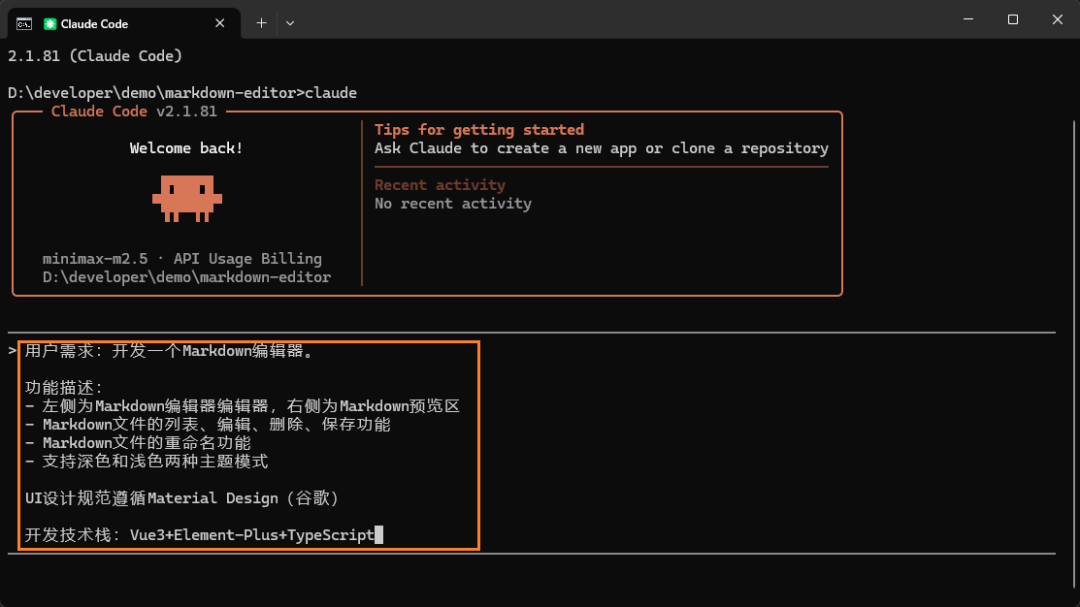Select the Recent activity heading

[440, 184]
